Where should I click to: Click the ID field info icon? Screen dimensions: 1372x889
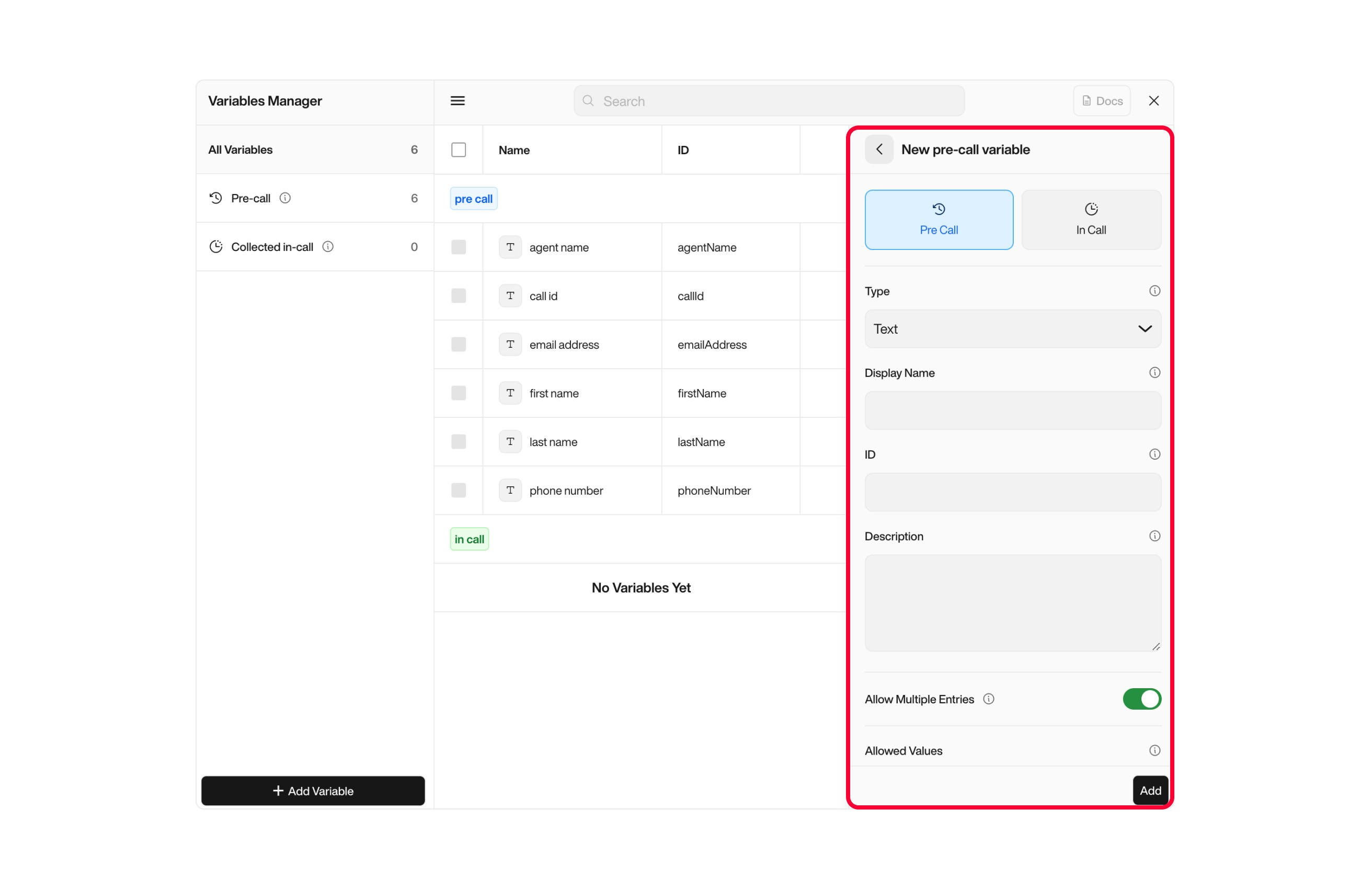(x=1154, y=454)
